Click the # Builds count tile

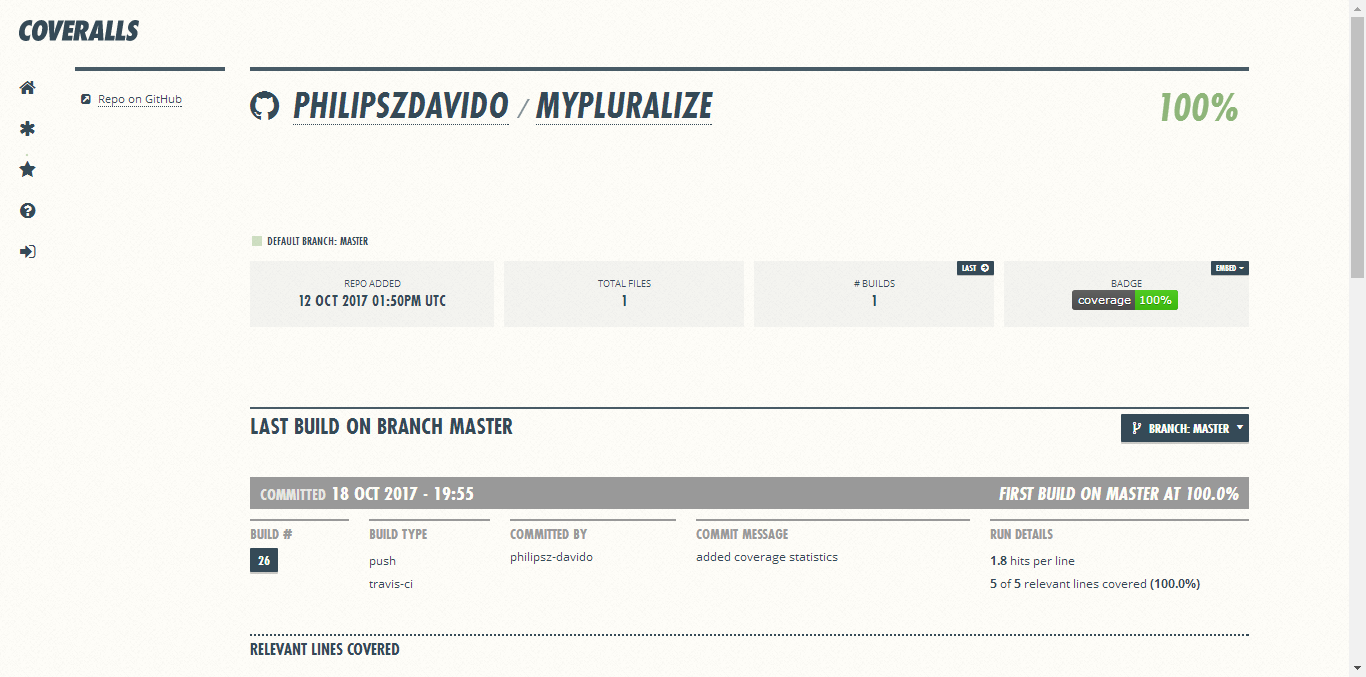click(x=874, y=294)
